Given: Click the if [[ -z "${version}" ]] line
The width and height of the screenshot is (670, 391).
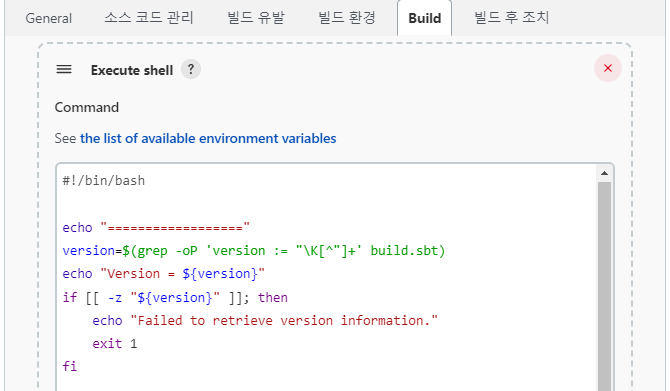Looking at the screenshot, I should pos(175,297).
